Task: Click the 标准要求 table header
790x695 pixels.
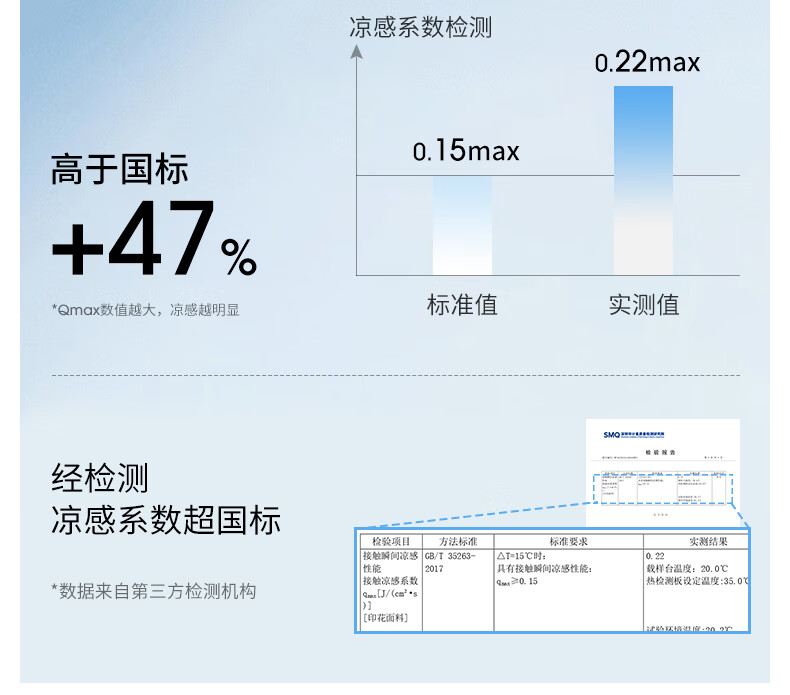Action: pos(569,542)
